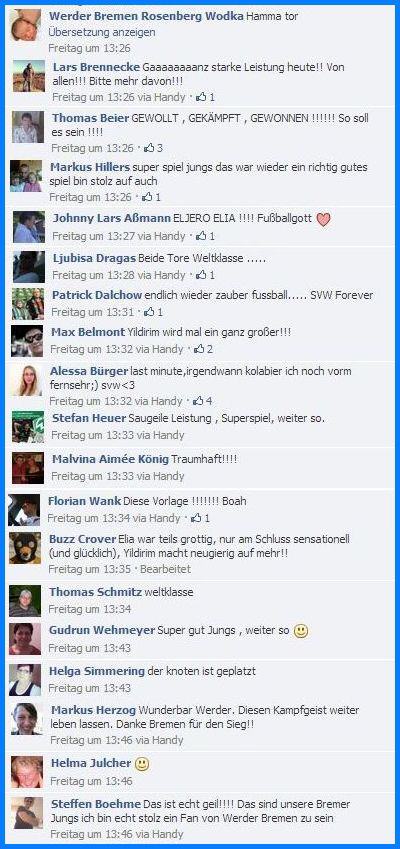Viewport: 400px width, 849px height.
Task: Click the heart emoji in Johnny Lars Aßmann's comment
Action: coord(324,219)
